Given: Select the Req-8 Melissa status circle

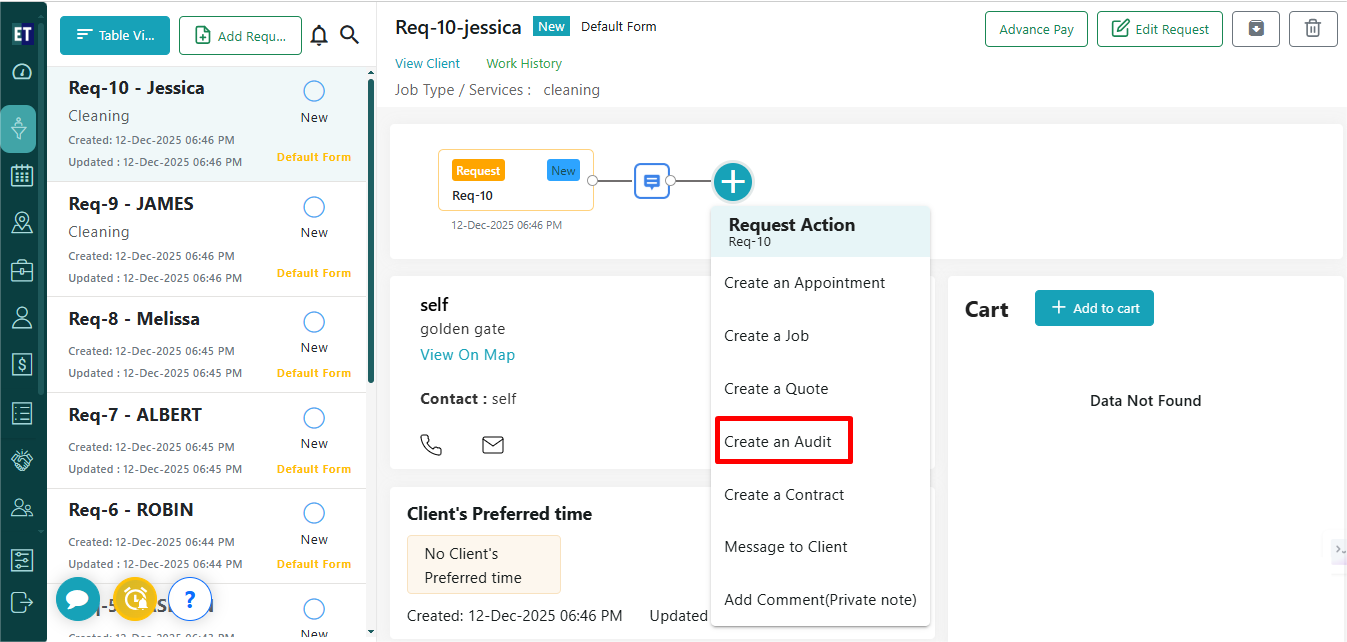Looking at the screenshot, I should click(314, 322).
